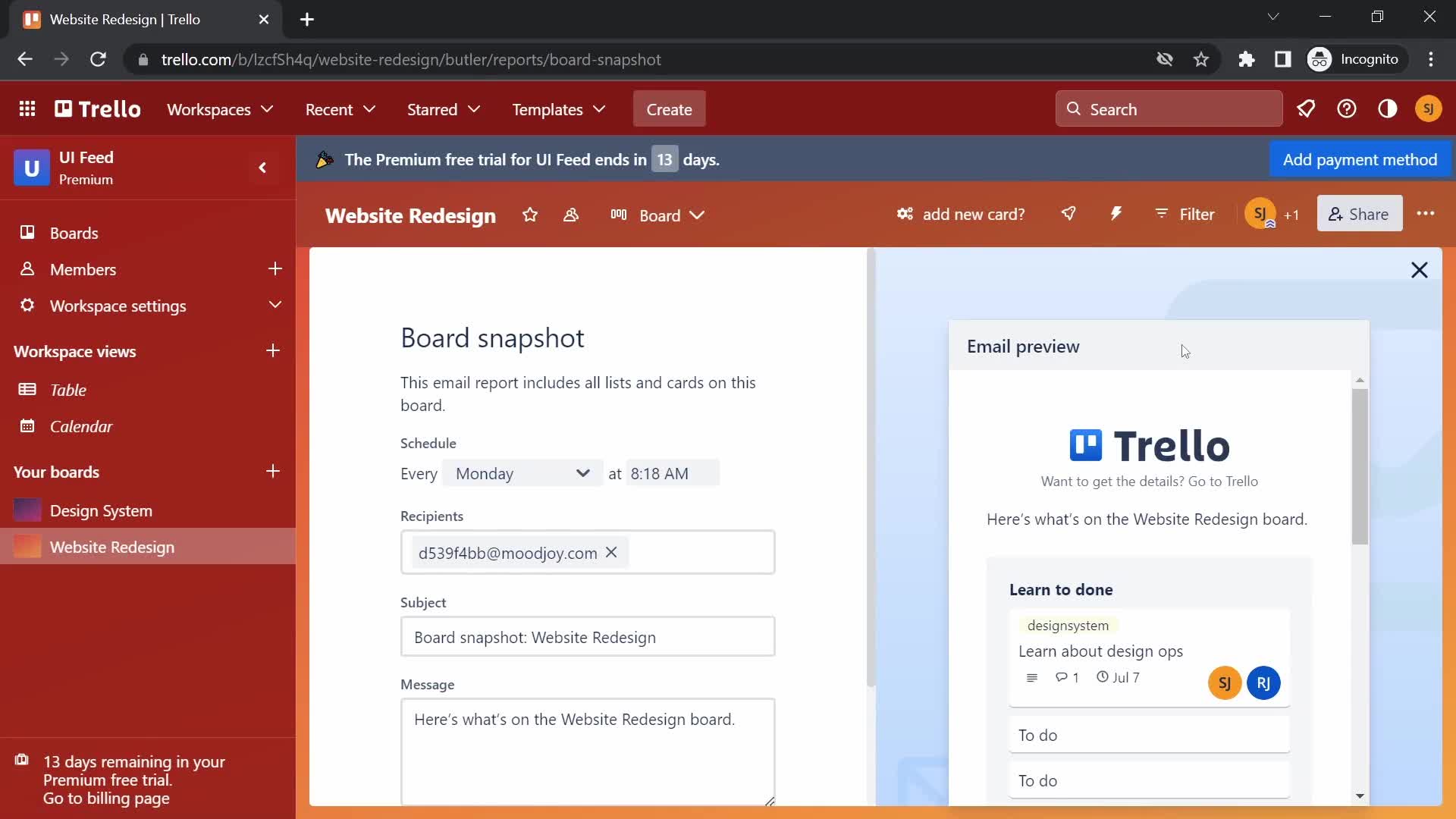Add a member with plus icon

pyautogui.click(x=275, y=269)
